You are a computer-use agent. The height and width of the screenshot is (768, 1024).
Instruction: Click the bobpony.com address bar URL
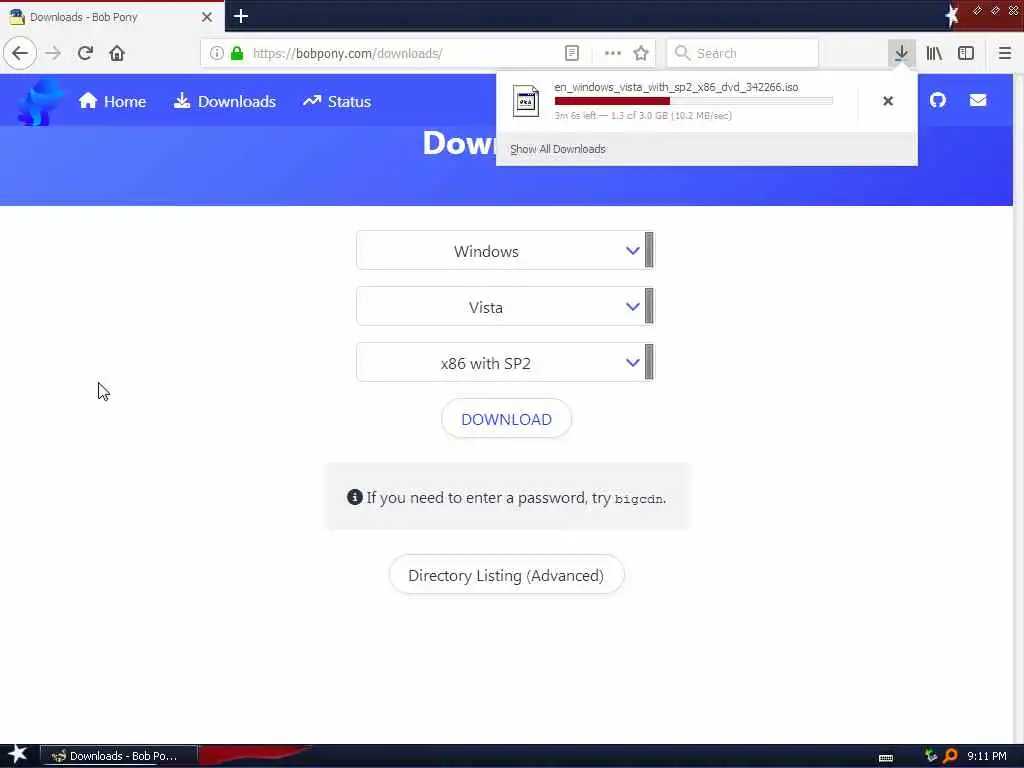coord(347,53)
